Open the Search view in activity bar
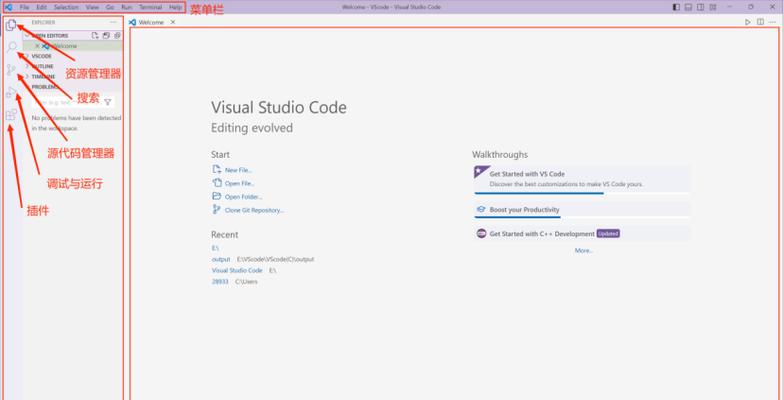 click(11, 47)
